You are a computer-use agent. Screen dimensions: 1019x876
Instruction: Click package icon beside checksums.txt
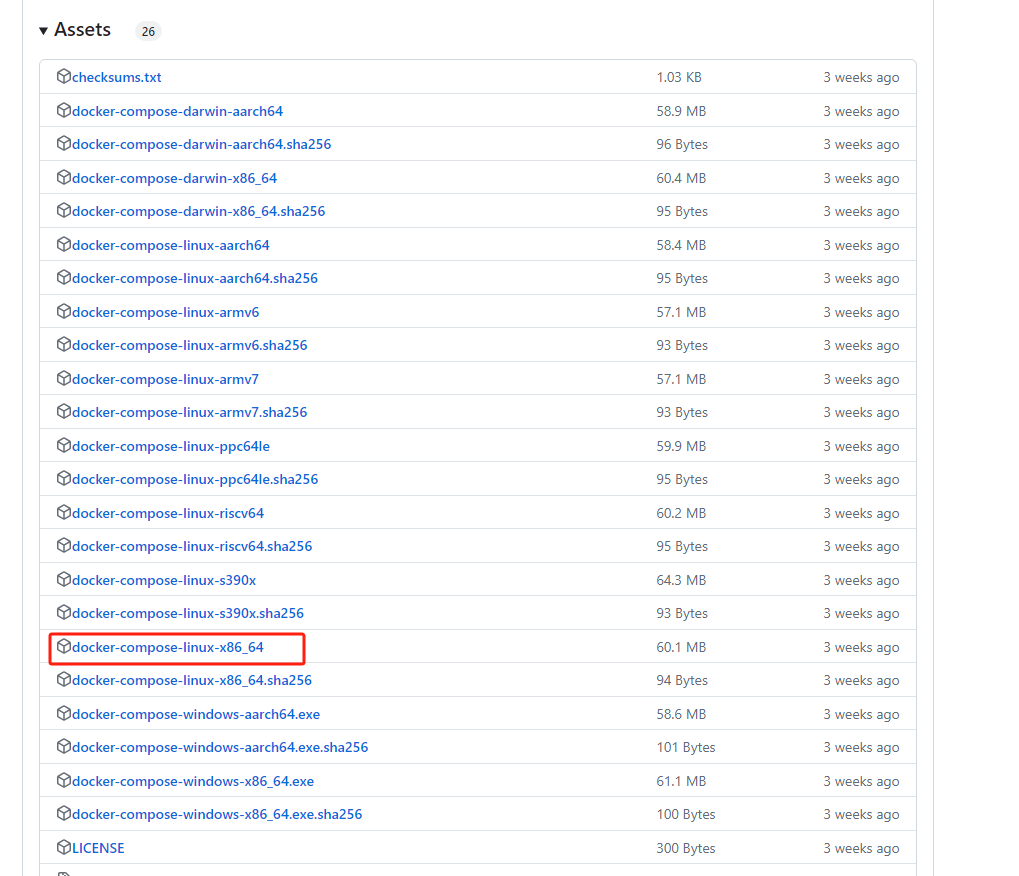coord(64,77)
